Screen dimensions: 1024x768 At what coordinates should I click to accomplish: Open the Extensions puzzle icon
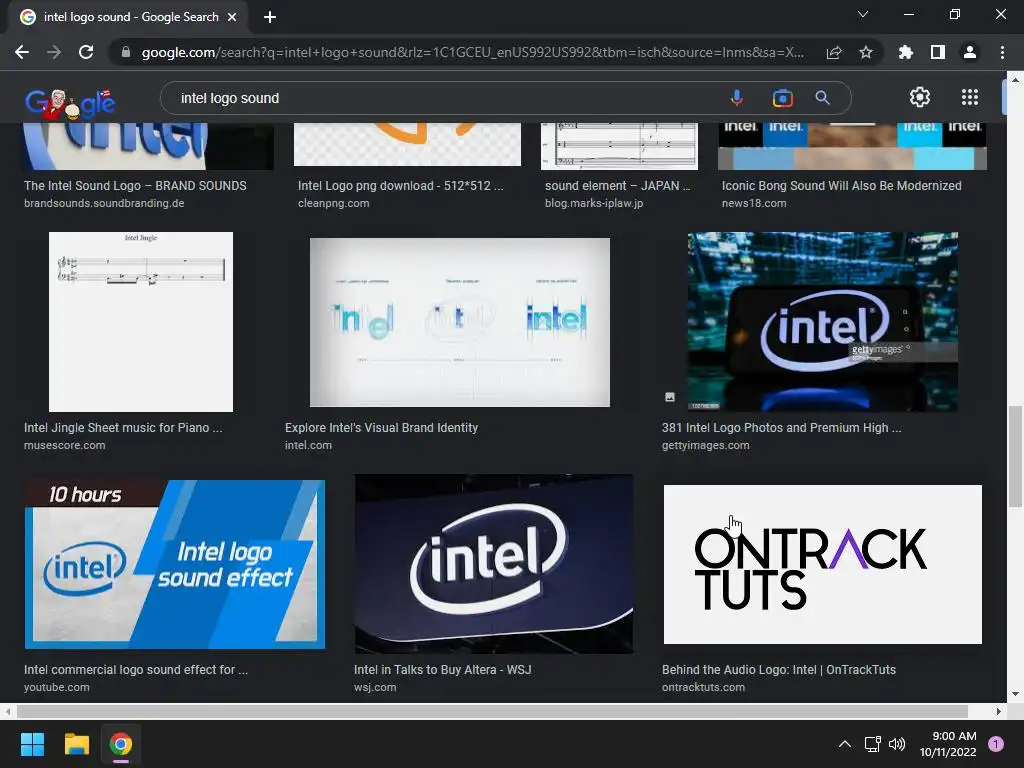[x=906, y=52]
